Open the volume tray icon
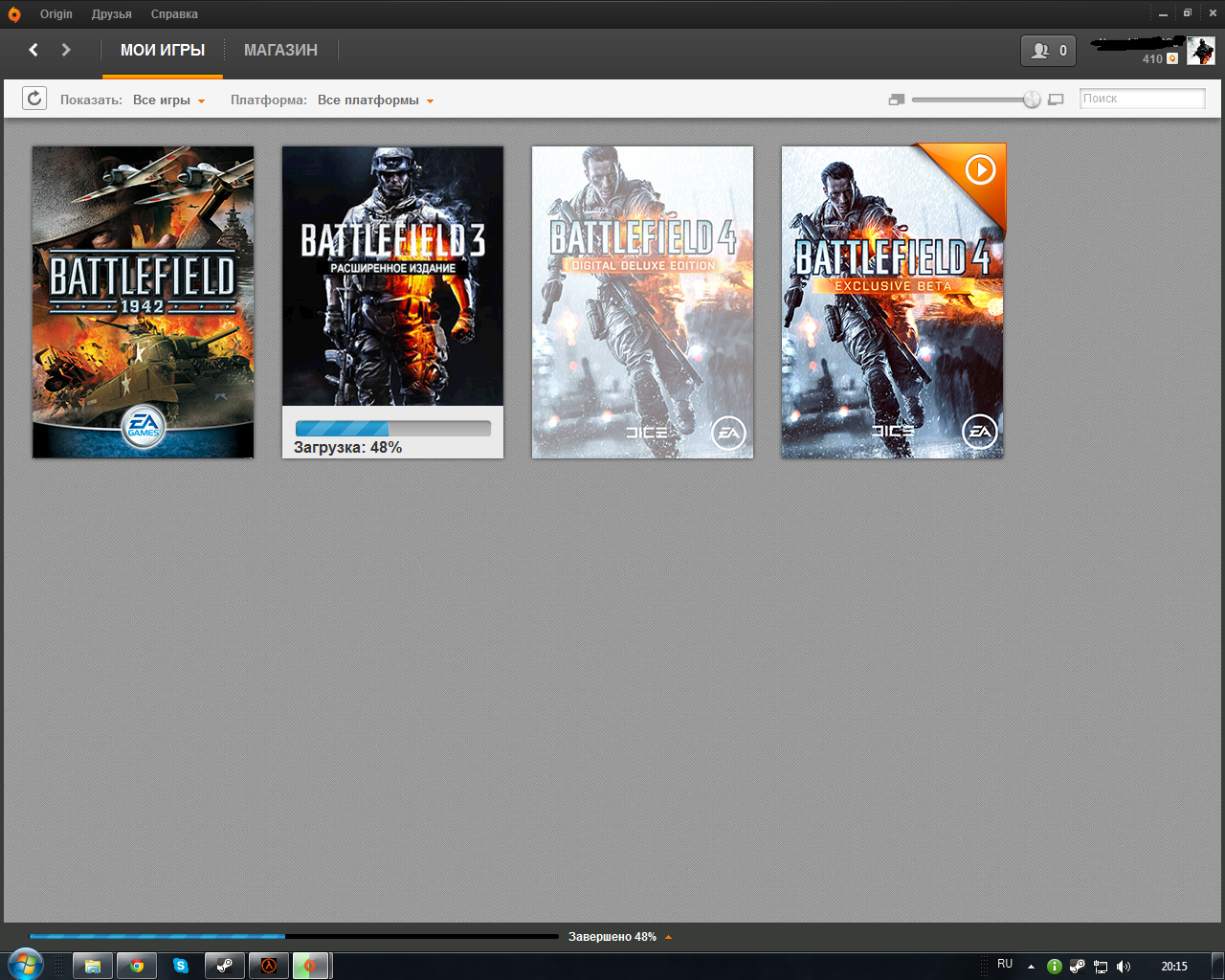 [1124, 967]
